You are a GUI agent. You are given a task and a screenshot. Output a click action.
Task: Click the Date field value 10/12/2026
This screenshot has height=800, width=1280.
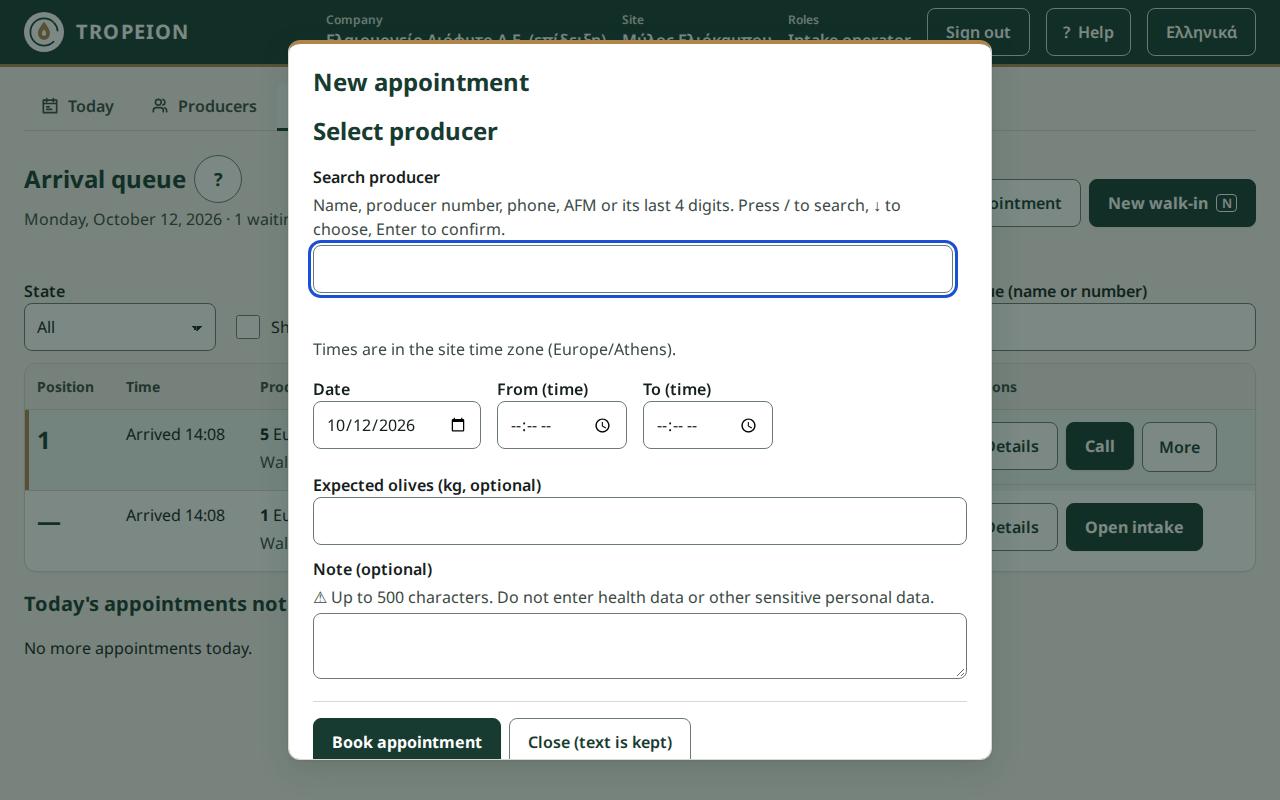(371, 425)
